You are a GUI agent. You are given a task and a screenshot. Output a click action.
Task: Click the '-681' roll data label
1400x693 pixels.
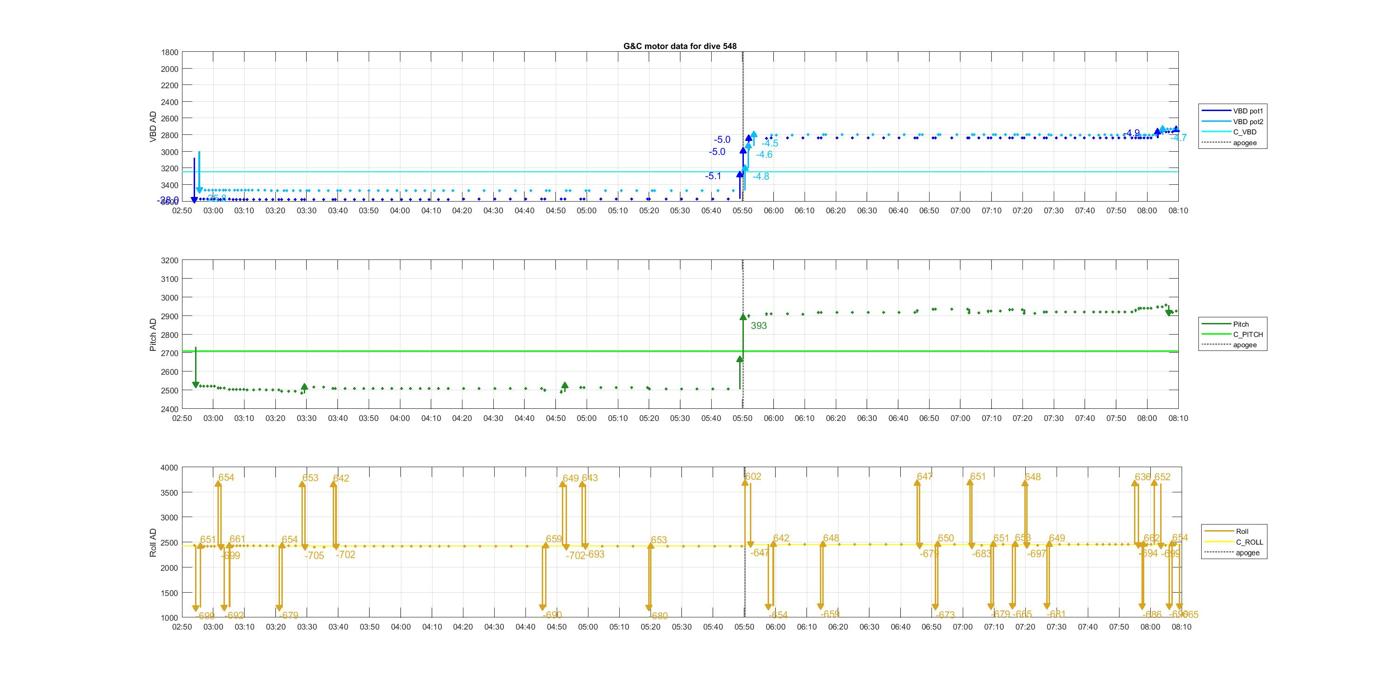click(x=1057, y=615)
